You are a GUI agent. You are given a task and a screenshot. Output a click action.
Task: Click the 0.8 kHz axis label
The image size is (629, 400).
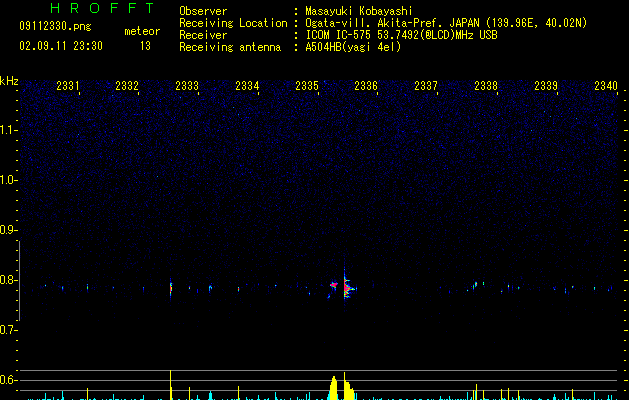[x=9, y=280]
